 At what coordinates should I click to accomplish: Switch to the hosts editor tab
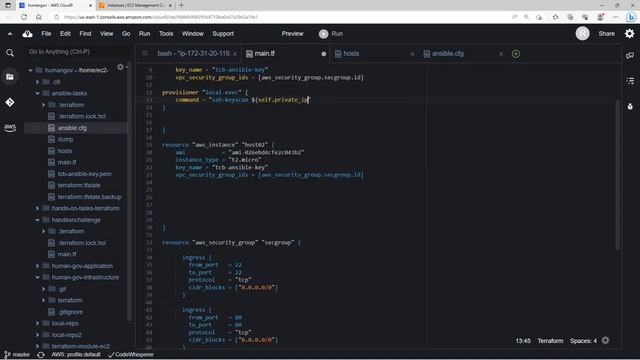[x=351, y=53]
